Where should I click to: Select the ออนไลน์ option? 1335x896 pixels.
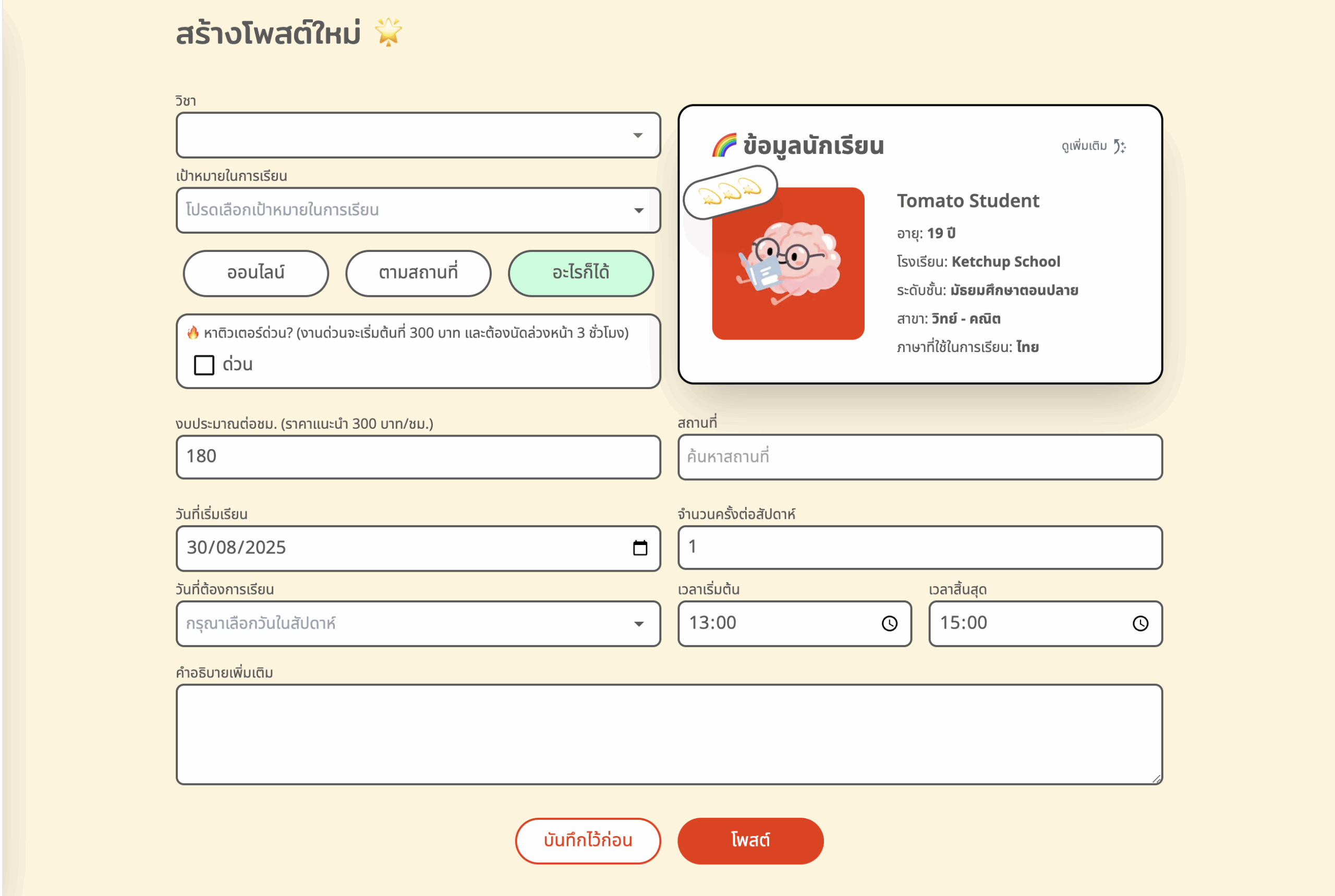[256, 273]
